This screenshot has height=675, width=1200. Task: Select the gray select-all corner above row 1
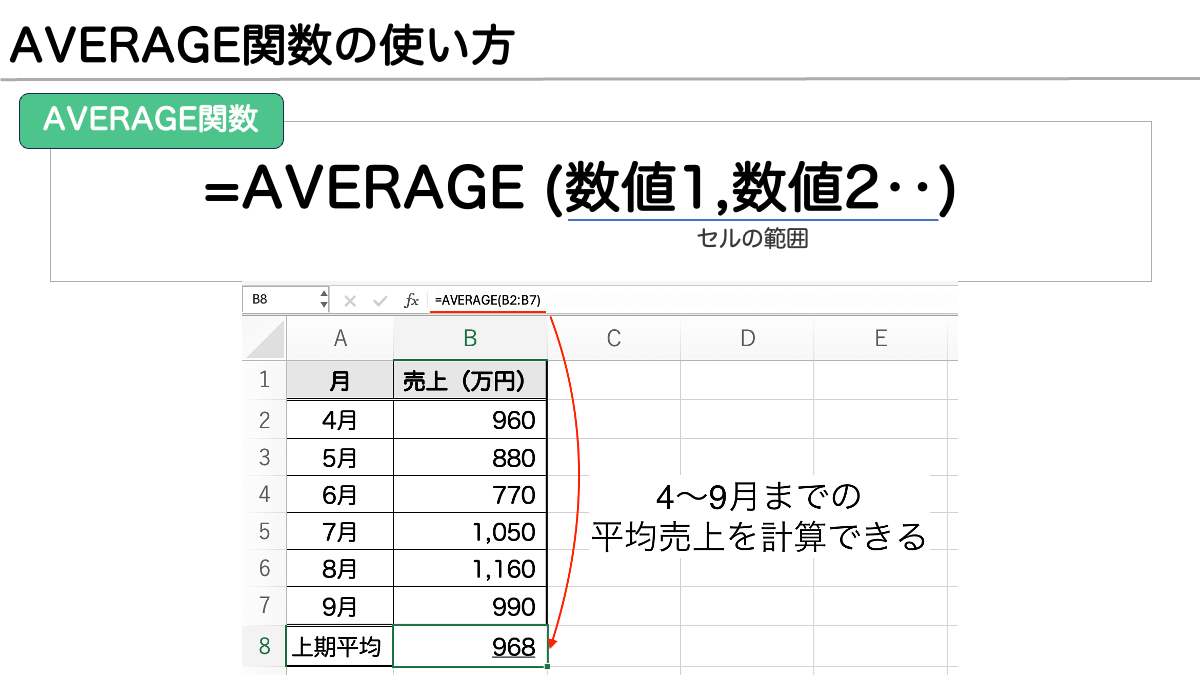[263, 338]
